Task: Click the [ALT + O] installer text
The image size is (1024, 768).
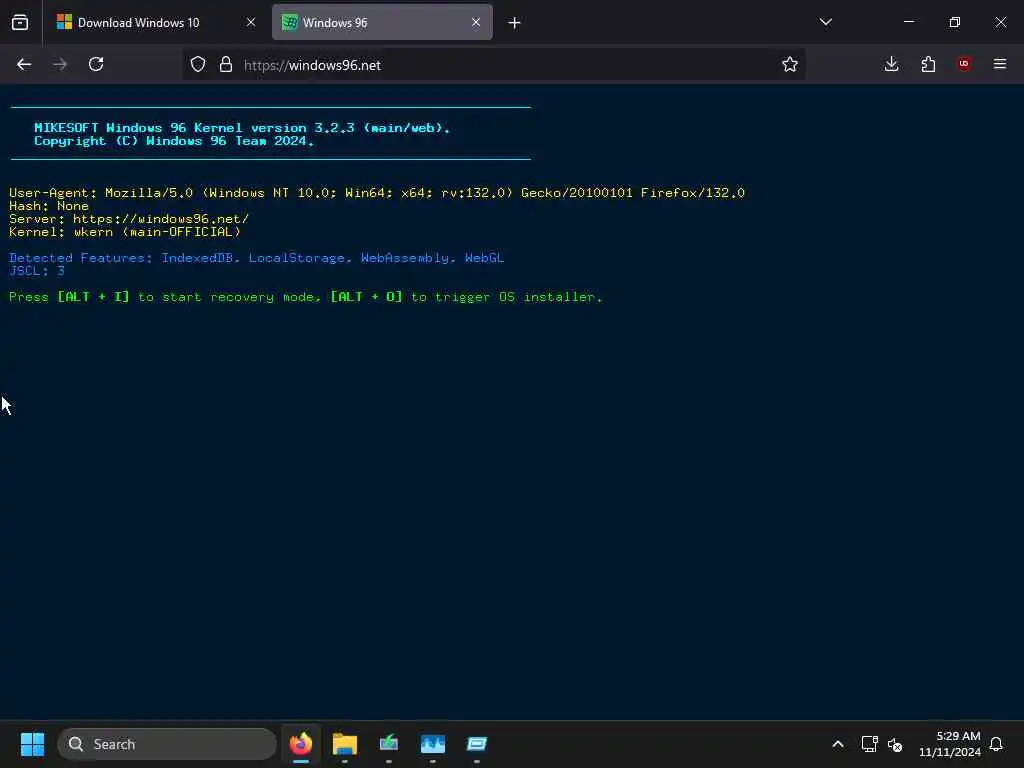Action: click(366, 297)
